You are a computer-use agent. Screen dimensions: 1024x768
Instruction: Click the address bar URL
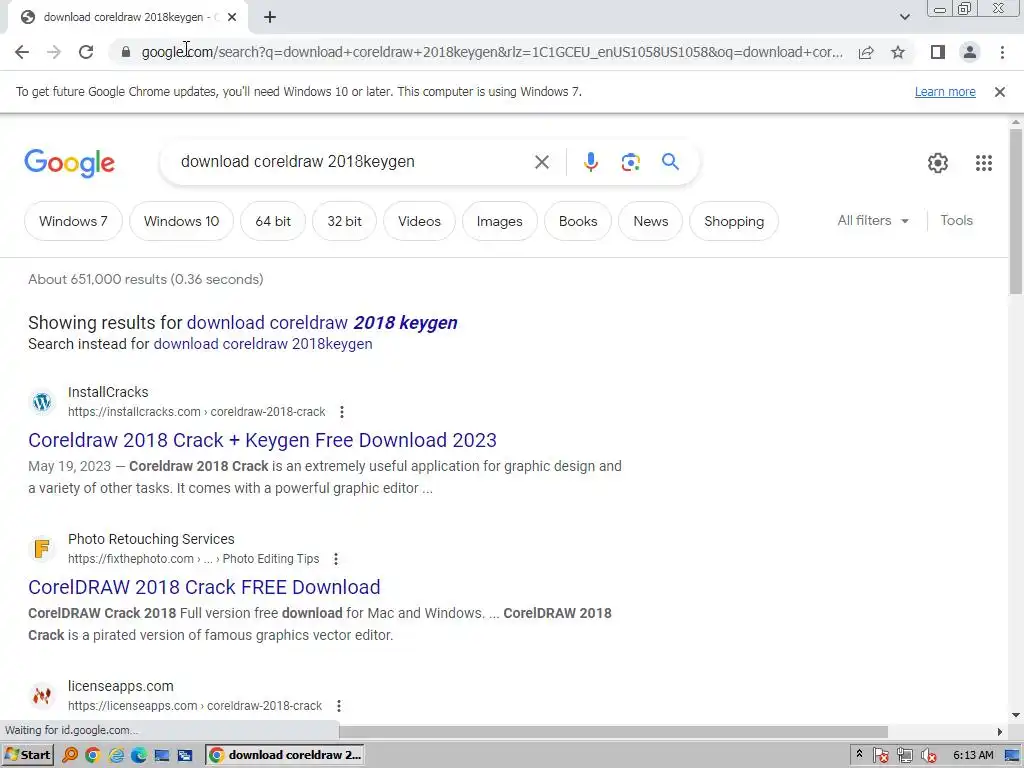[x=492, y=52]
